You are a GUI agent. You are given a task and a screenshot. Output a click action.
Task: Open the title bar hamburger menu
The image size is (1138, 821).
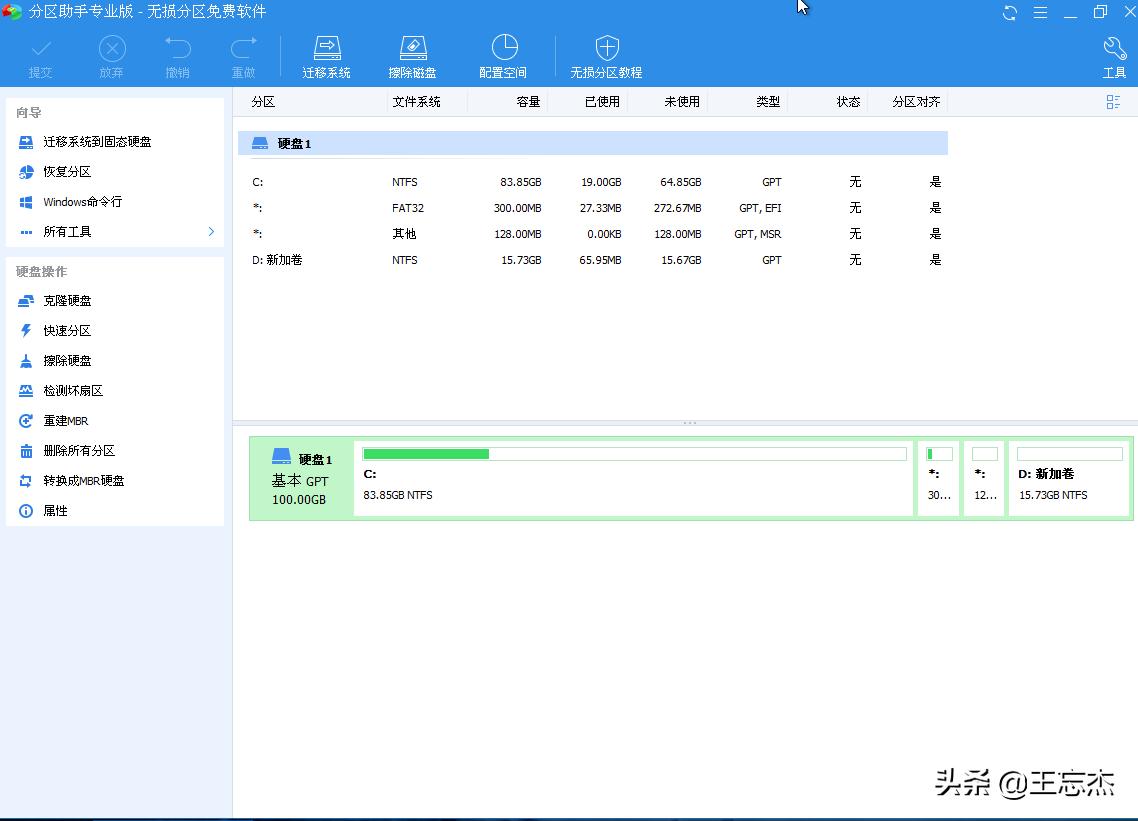click(x=1040, y=13)
